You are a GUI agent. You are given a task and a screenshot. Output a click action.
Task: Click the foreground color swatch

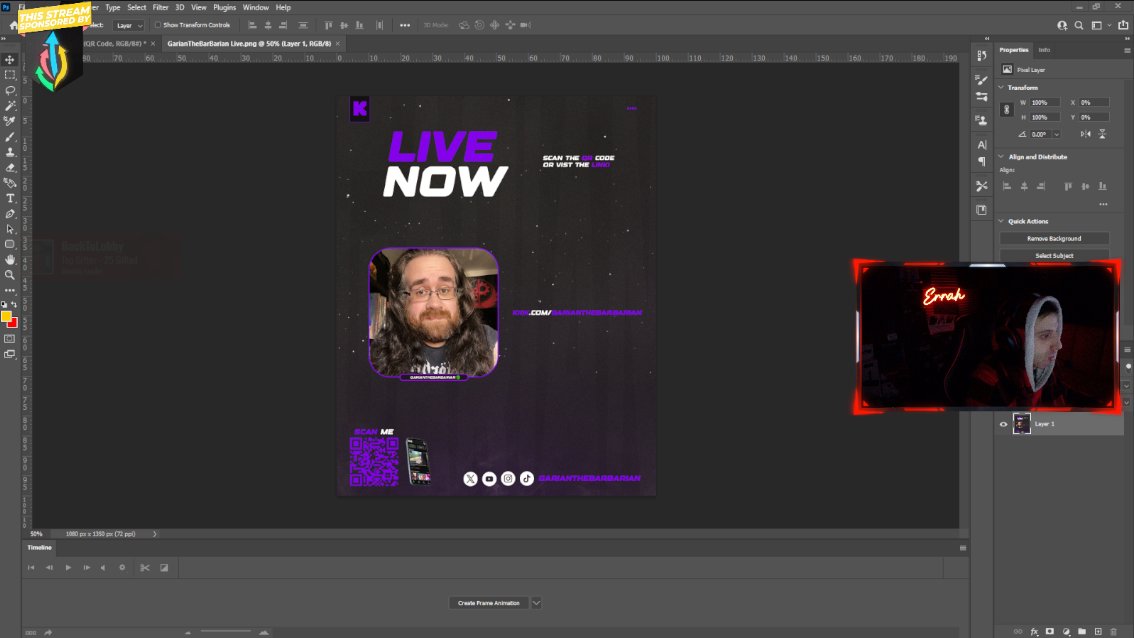pos(4,314)
